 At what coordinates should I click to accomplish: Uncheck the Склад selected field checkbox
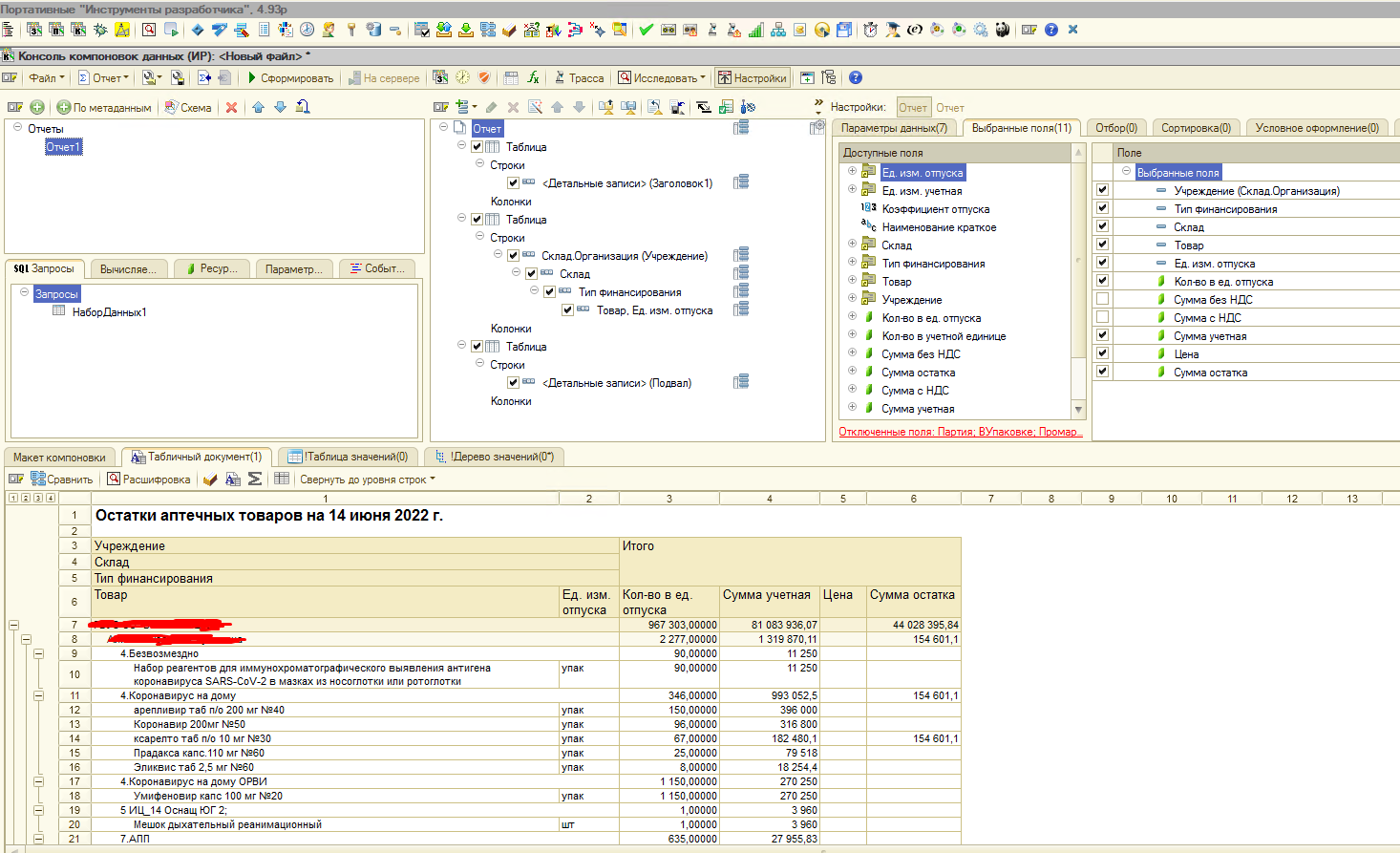(1102, 226)
